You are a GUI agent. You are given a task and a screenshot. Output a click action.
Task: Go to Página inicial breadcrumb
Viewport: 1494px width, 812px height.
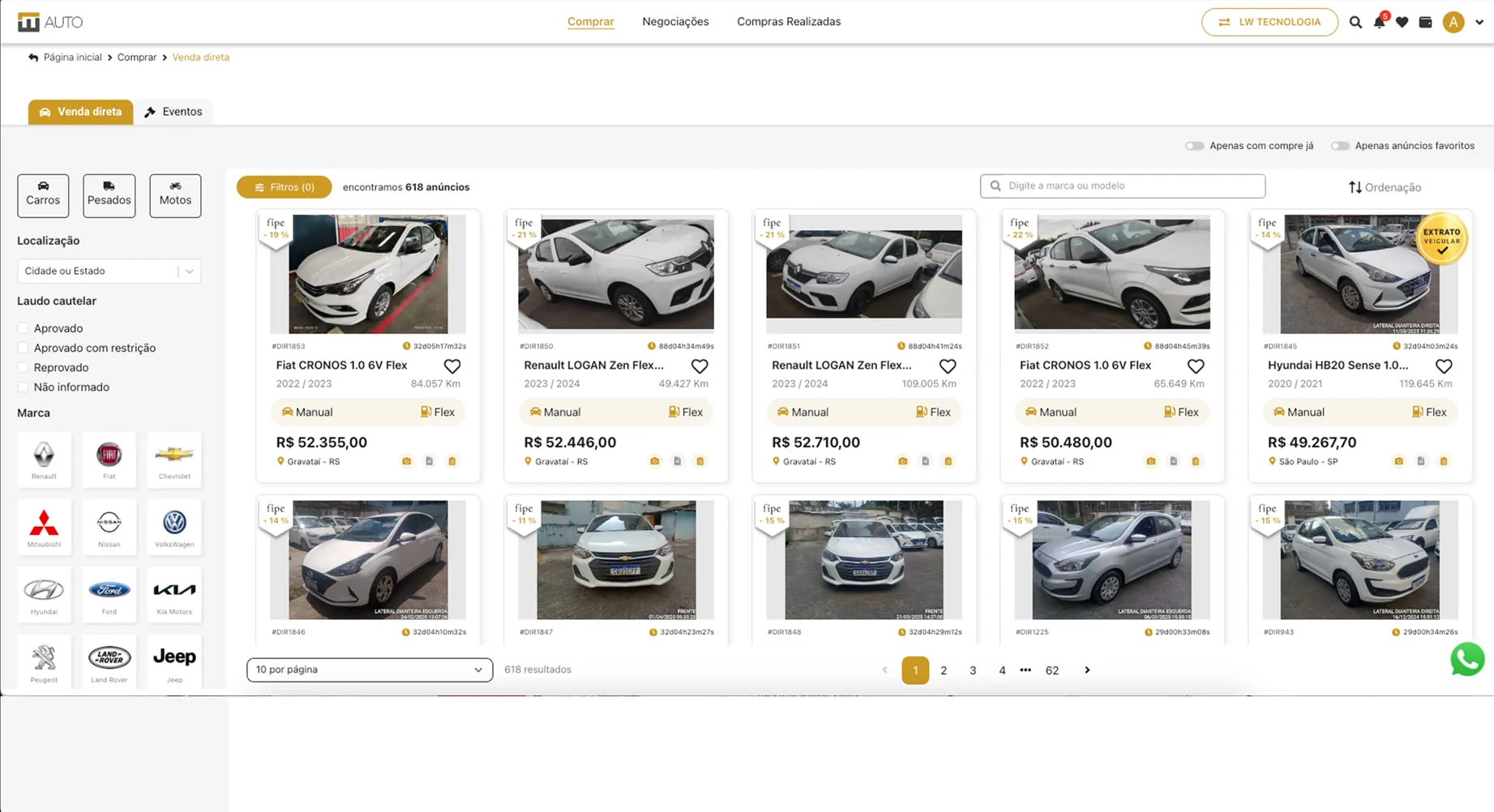[x=73, y=58]
